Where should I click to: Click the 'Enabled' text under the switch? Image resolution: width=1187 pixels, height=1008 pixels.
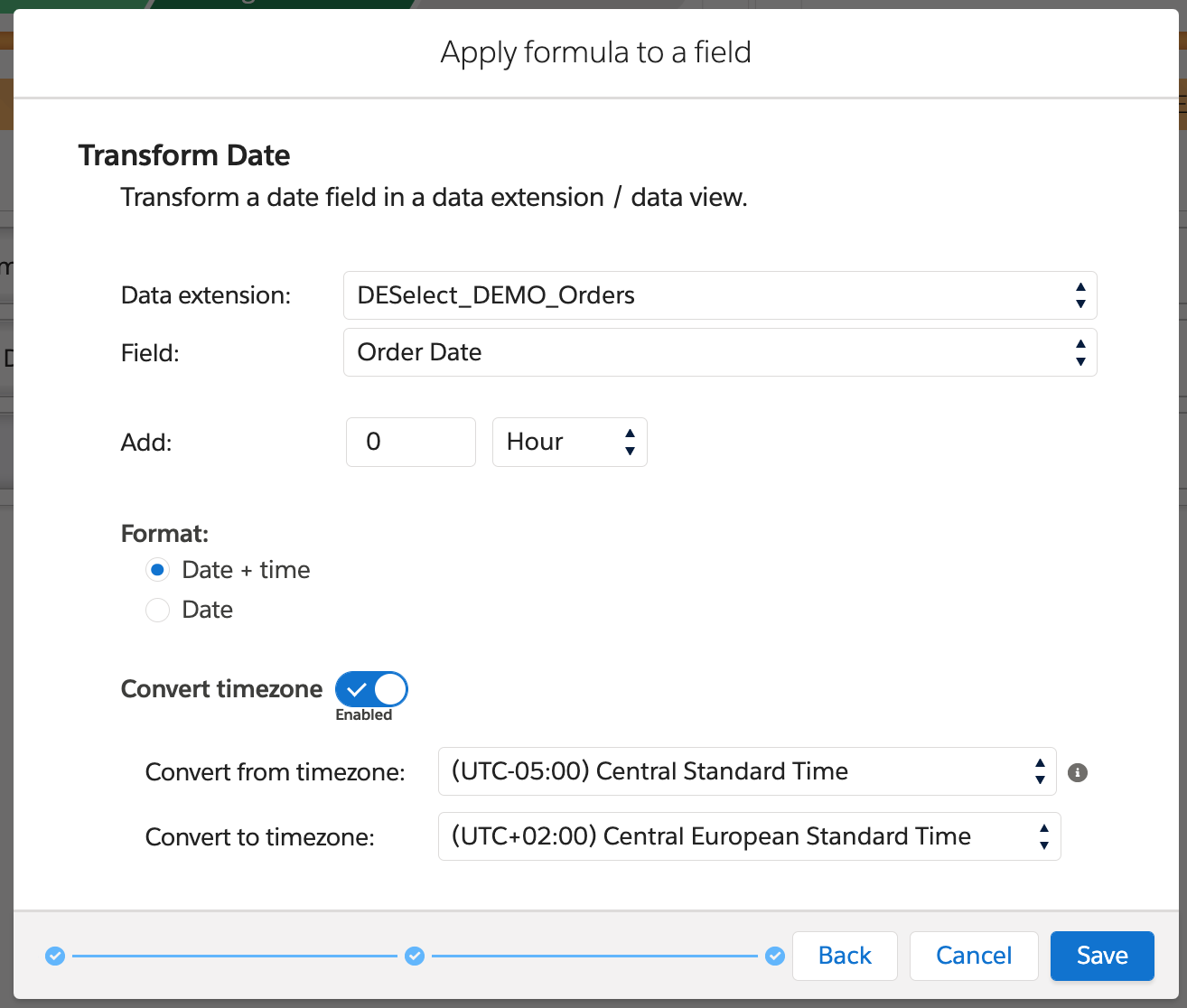(363, 714)
